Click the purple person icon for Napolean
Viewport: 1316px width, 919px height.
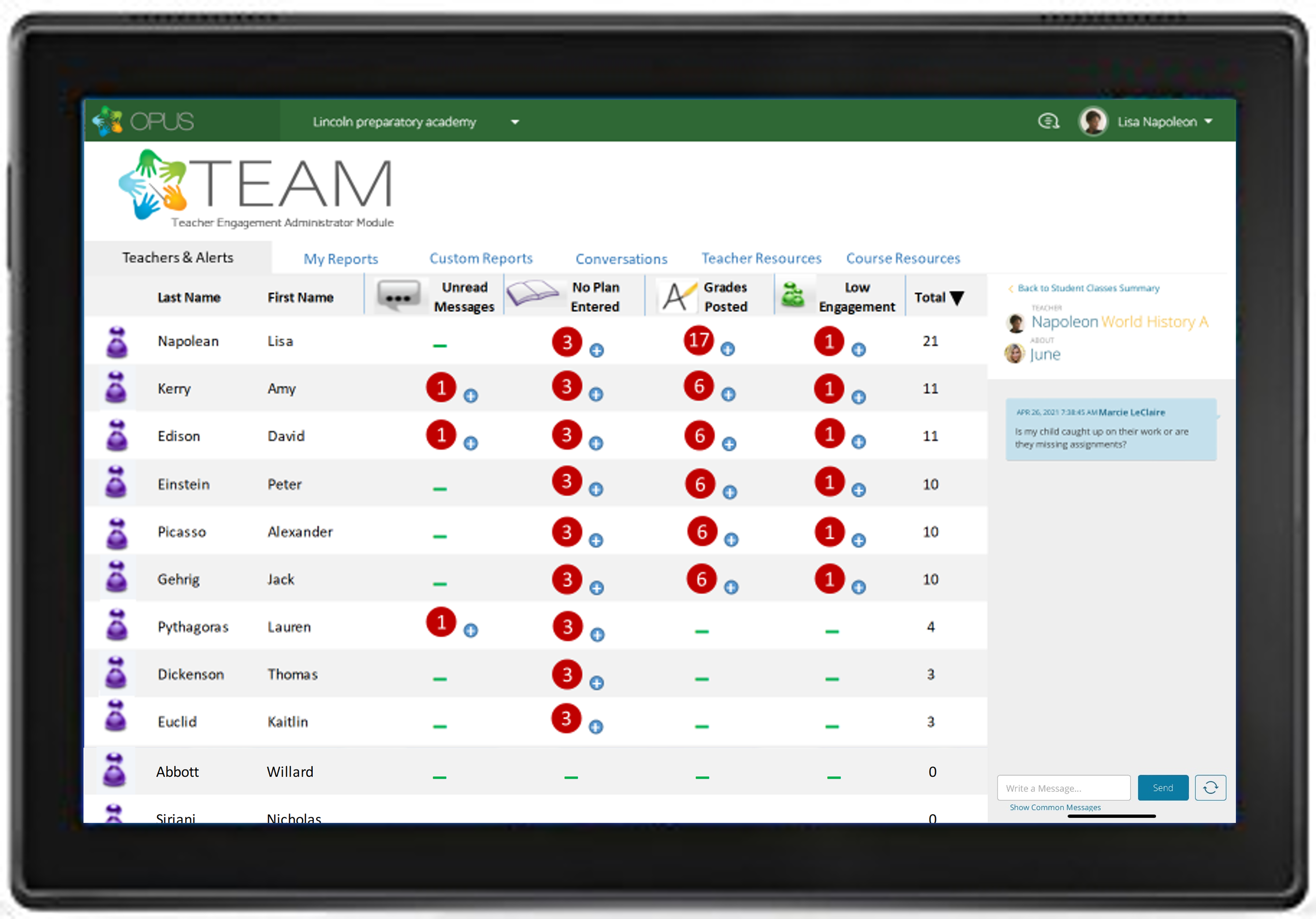point(117,342)
